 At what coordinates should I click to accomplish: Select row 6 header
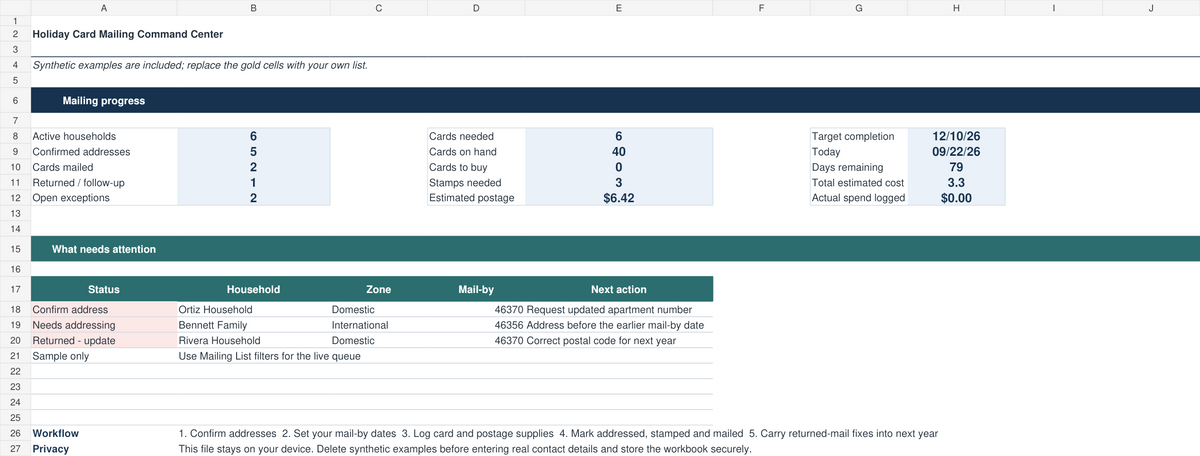point(15,101)
